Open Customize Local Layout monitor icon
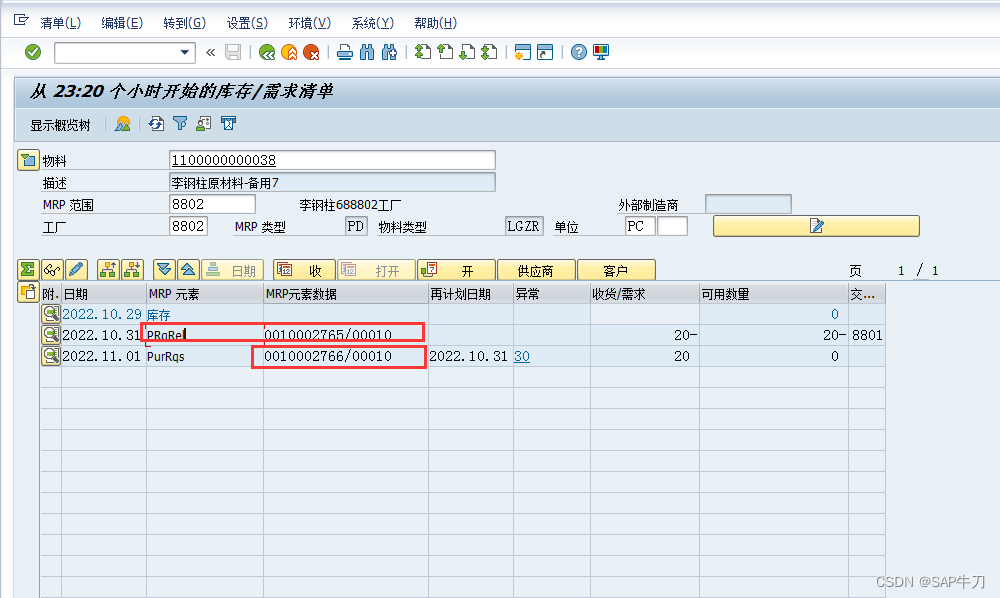This screenshot has width=1000, height=598. (x=601, y=52)
